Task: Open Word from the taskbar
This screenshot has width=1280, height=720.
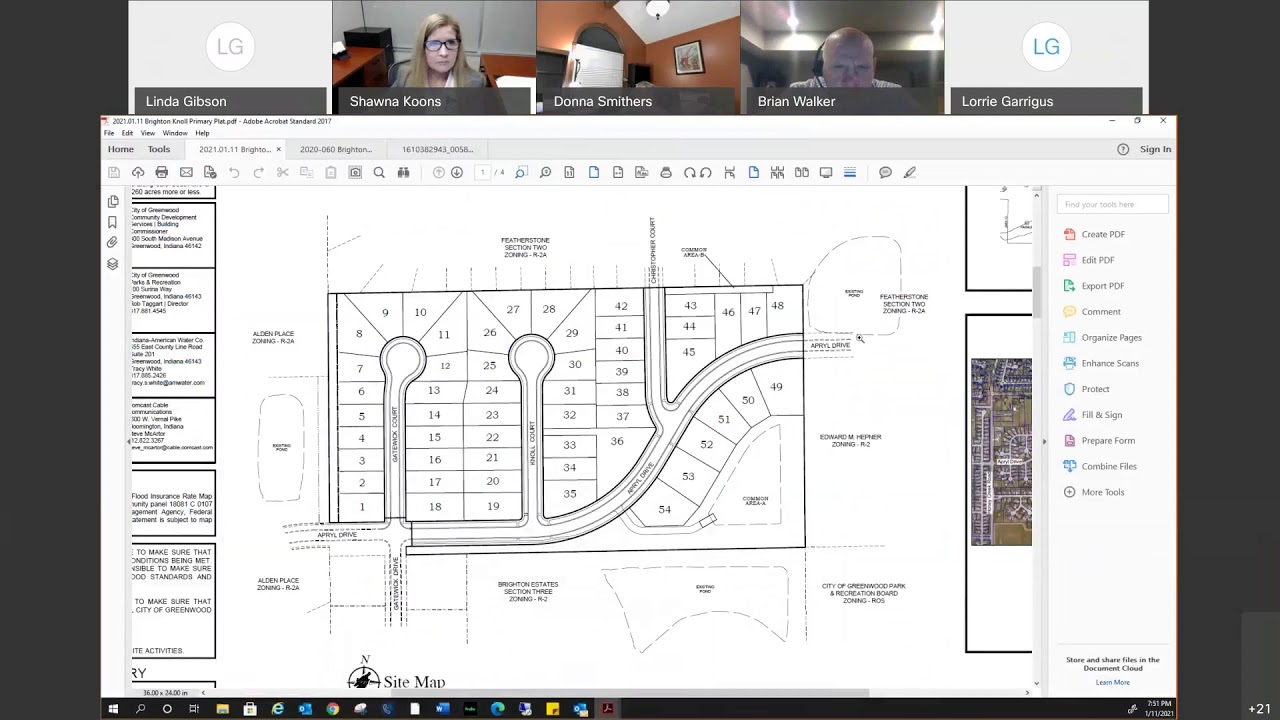Action: point(442,709)
